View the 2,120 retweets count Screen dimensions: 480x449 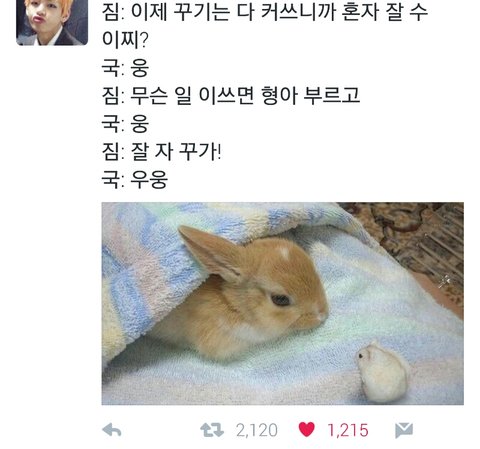coord(257,430)
